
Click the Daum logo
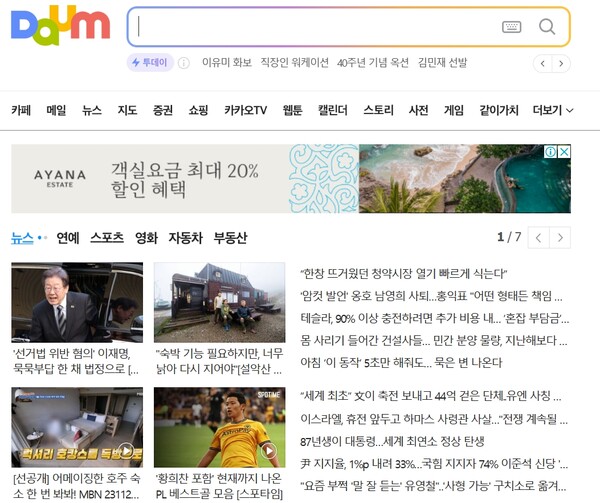tap(60, 26)
